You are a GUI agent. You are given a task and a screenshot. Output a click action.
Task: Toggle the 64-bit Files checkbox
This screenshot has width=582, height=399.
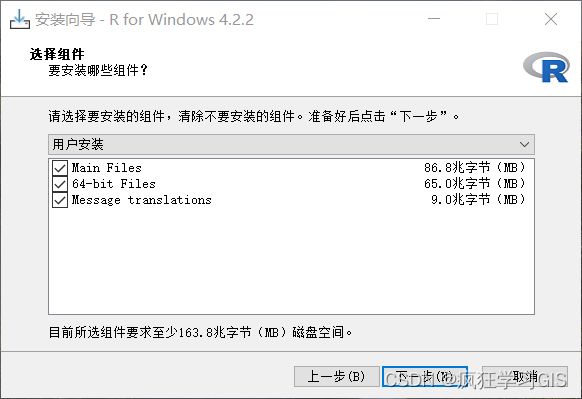(x=60, y=184)
